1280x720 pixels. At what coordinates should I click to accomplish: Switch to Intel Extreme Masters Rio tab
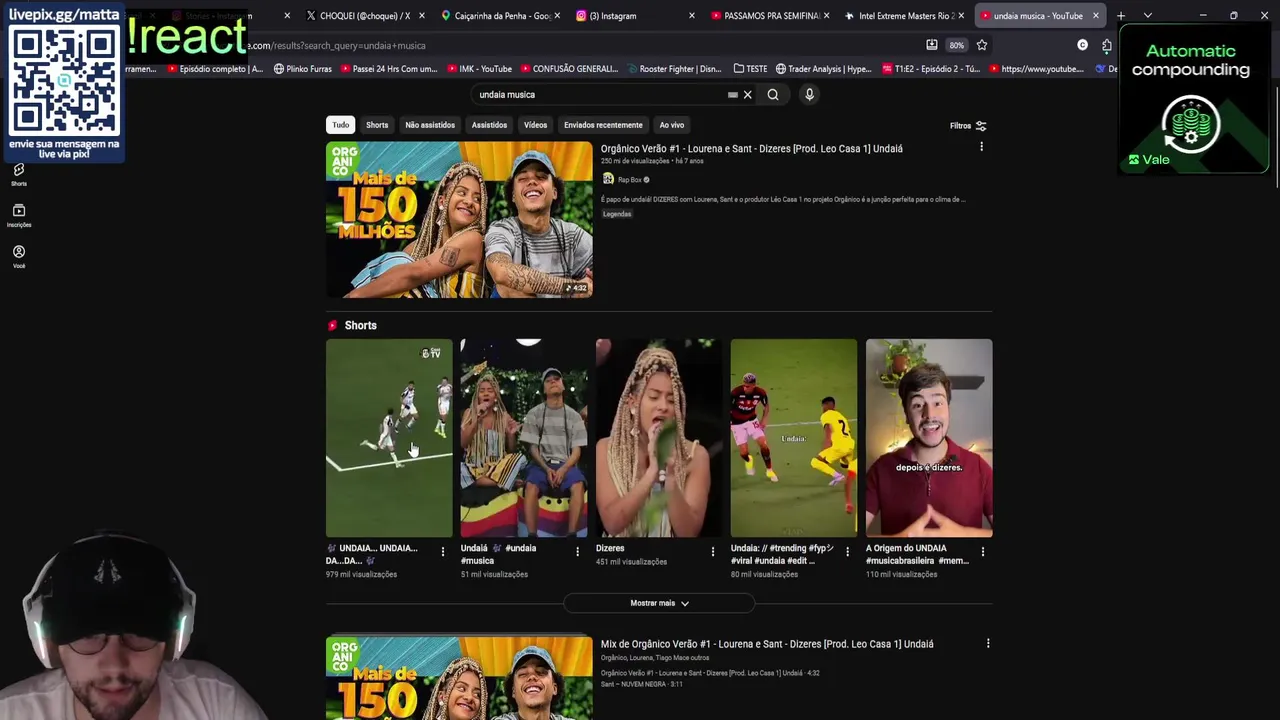pos(905,16)
